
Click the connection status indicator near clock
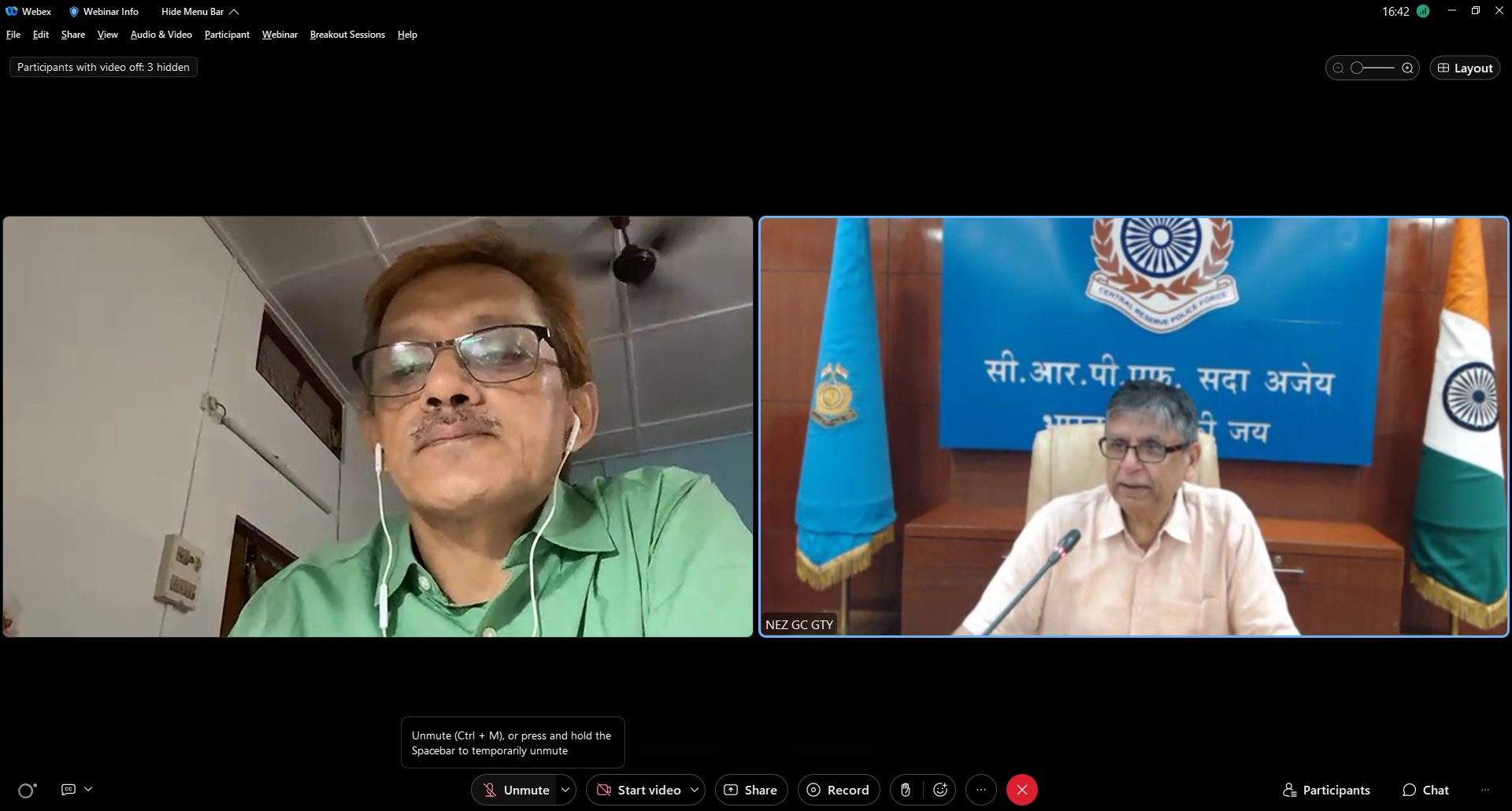tap(1423, 11)
